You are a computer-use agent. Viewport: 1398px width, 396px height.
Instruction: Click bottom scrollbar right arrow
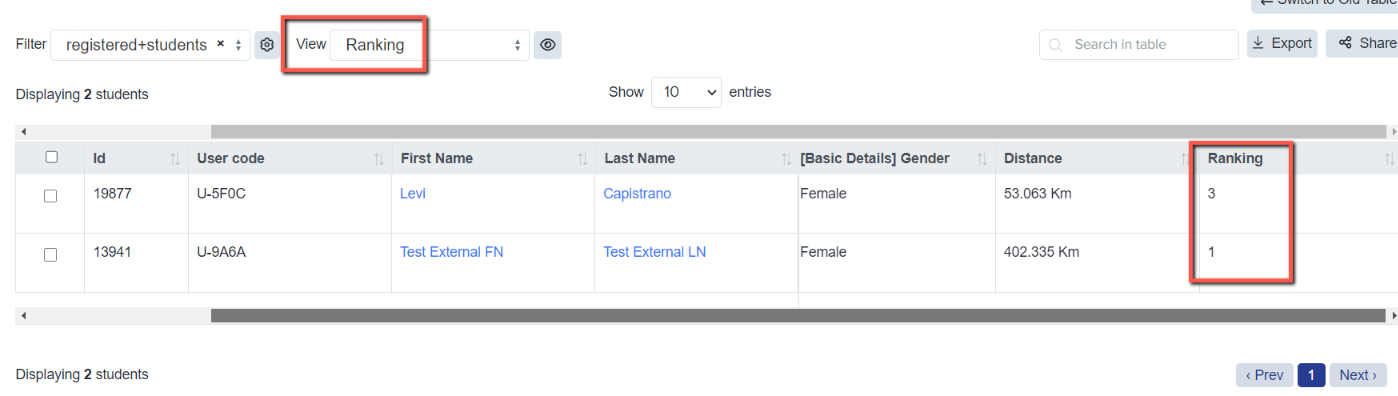click(x=1393, y=316)
